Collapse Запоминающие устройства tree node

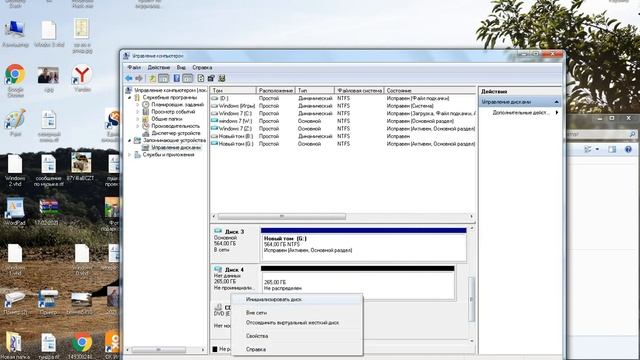click(x=130, y=140)
